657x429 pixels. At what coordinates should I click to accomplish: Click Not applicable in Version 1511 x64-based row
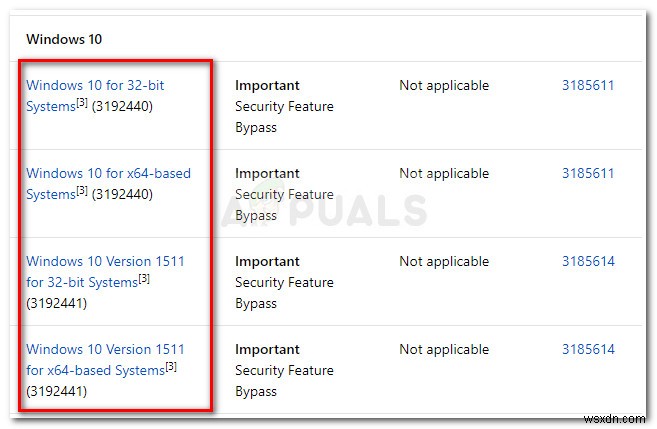click(x=444, y=350)
